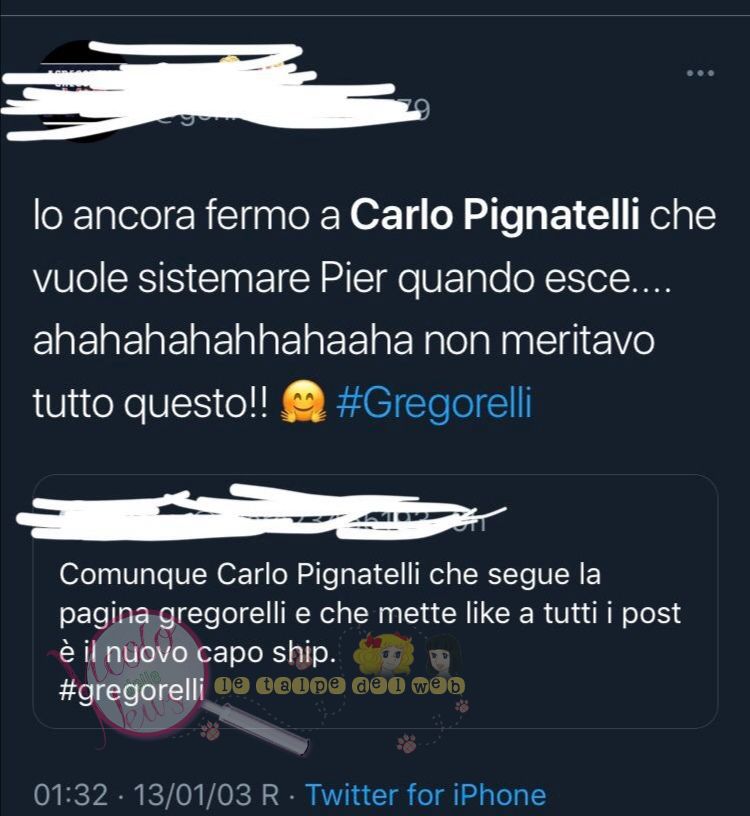Click the pink paw print beside magnifier handle

211,730
